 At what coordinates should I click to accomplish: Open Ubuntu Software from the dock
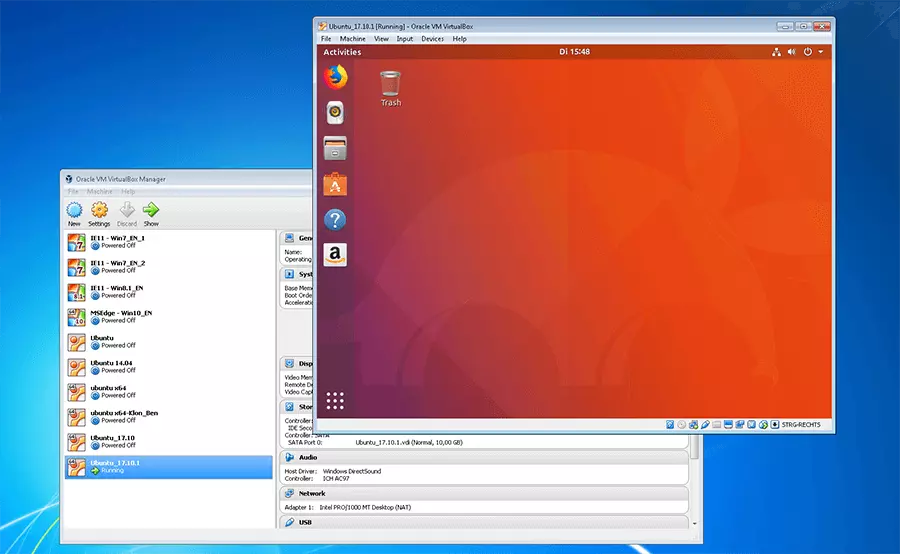[336, 183]
